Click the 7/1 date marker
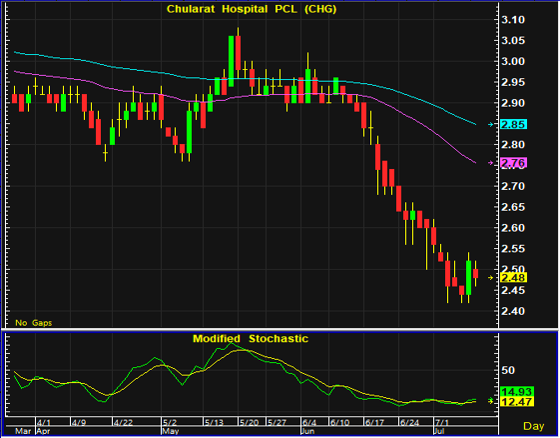This screenshot has width=560, height=438. click(x=442, y=423)
